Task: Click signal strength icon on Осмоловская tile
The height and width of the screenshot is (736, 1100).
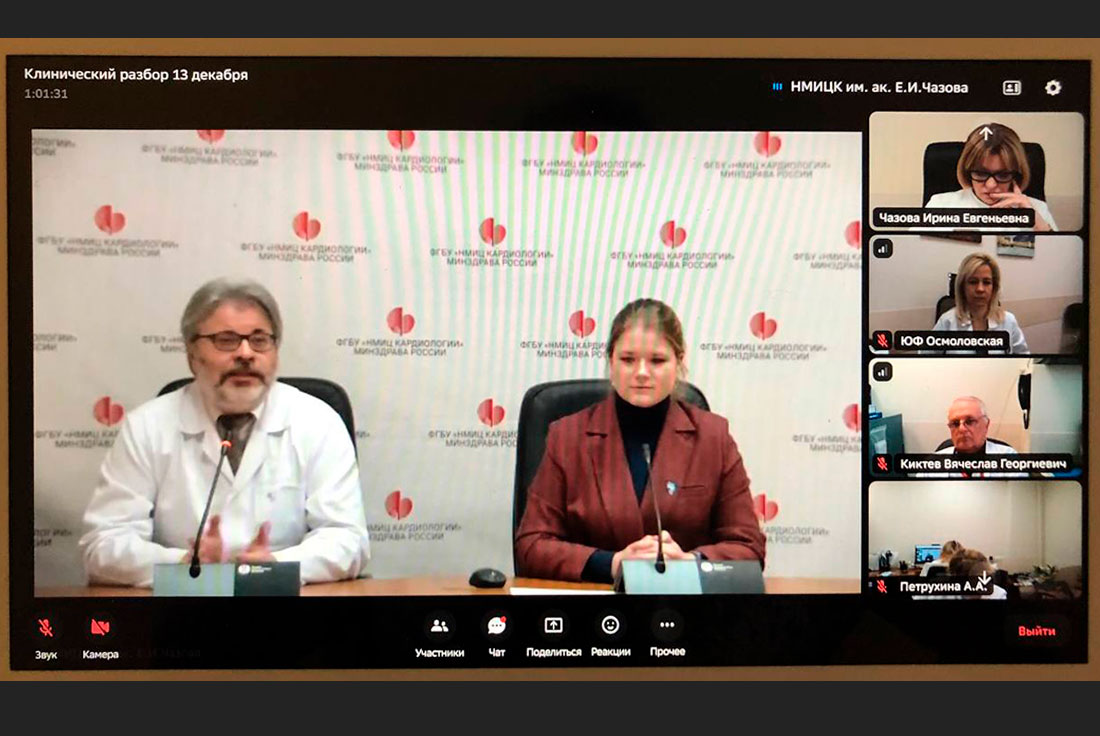Action: 883,248
